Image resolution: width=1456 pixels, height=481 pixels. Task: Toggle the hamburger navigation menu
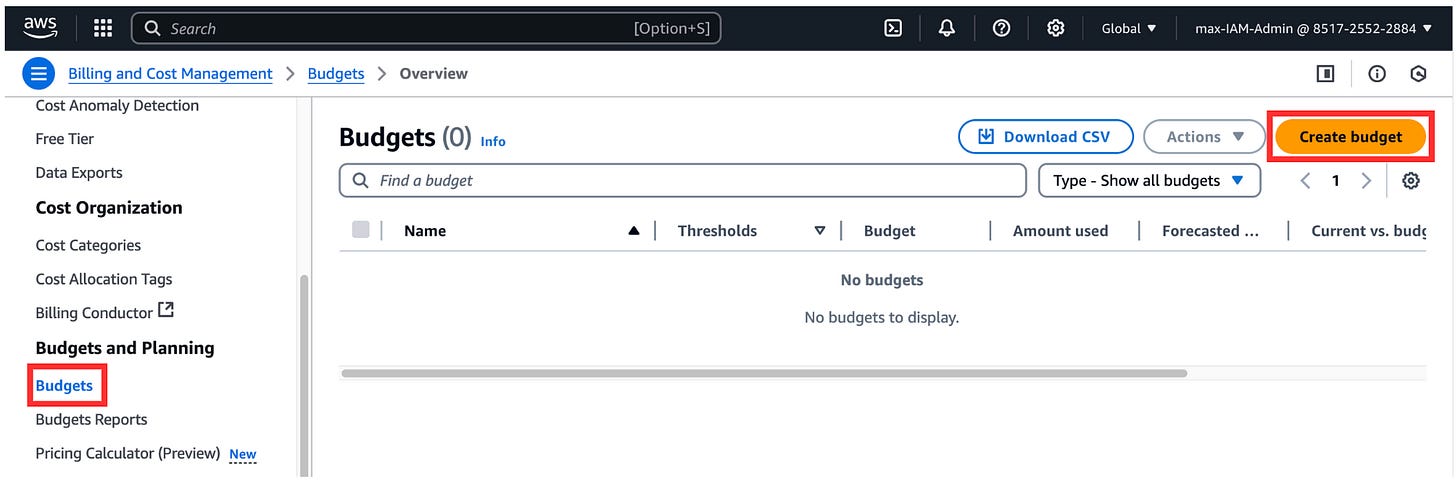[38, 74]
